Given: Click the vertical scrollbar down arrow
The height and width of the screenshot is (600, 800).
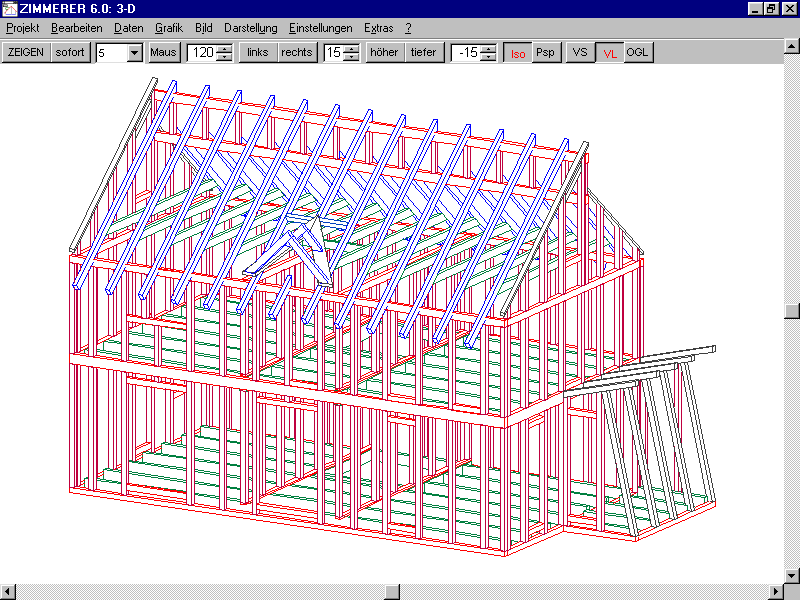Looking at the screenshot, I should click(792, 575).
